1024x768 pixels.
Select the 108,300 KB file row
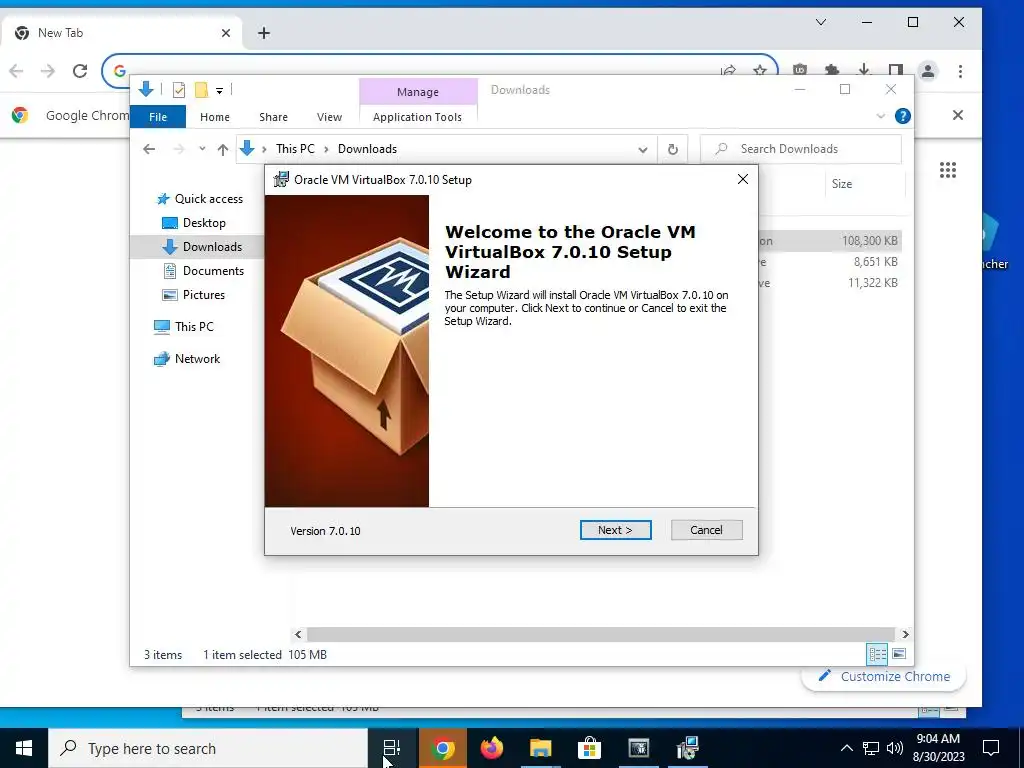(830, 241)
